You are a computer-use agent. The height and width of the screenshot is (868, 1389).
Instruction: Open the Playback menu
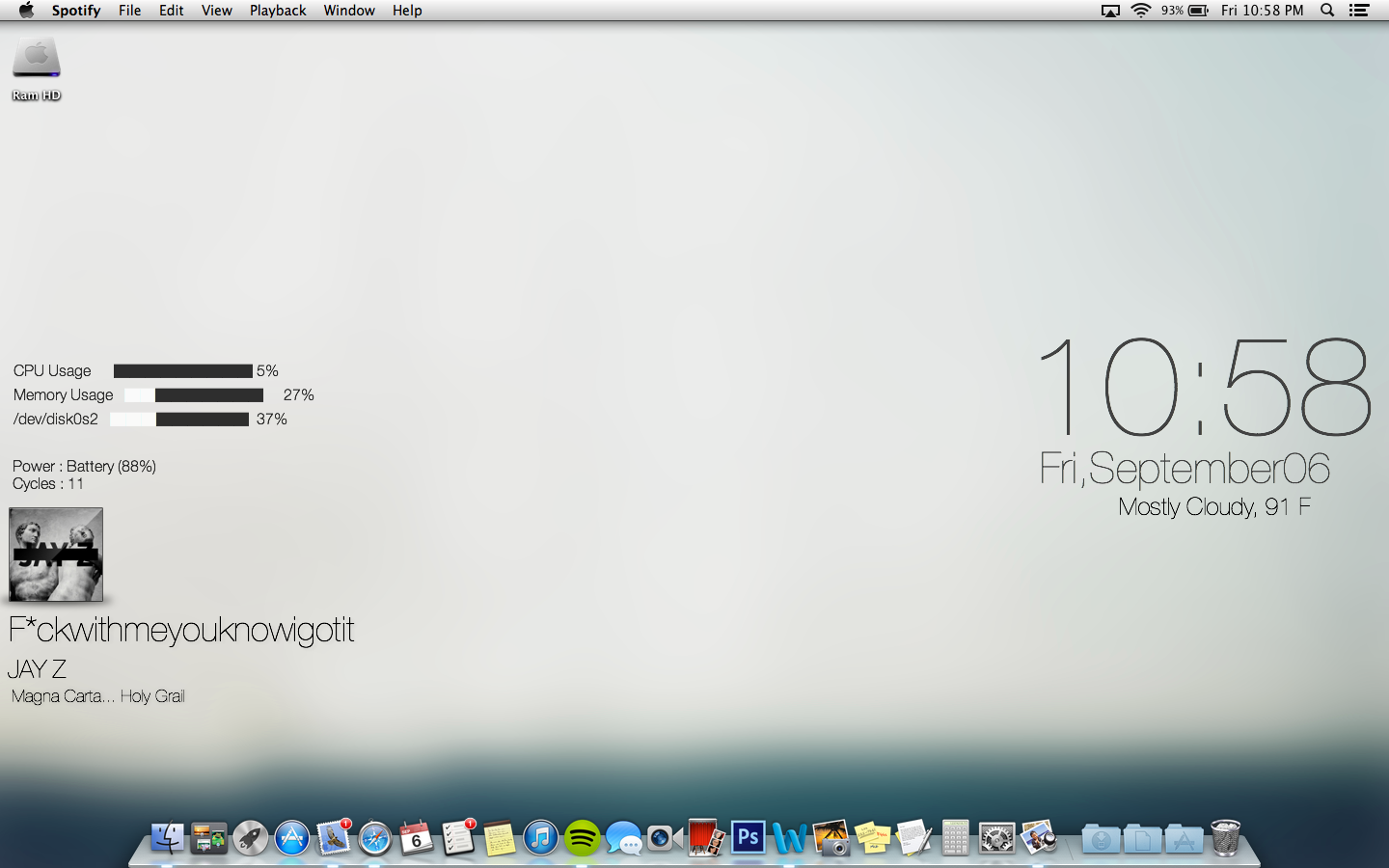coord(278,11)
